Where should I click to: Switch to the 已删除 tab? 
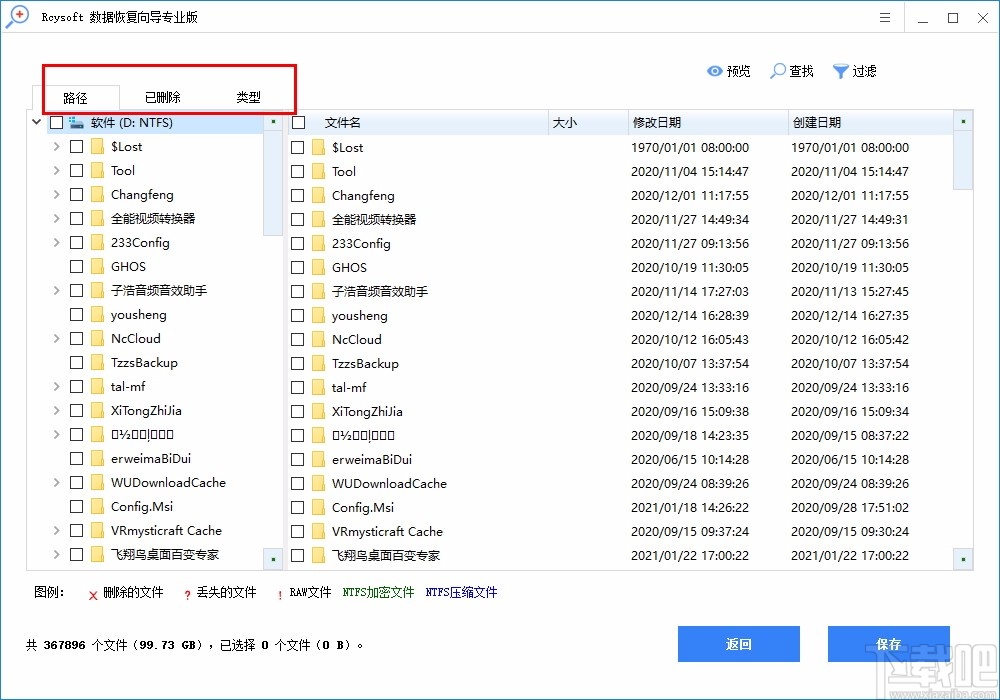pyautogui.click(x=162, y=97)
